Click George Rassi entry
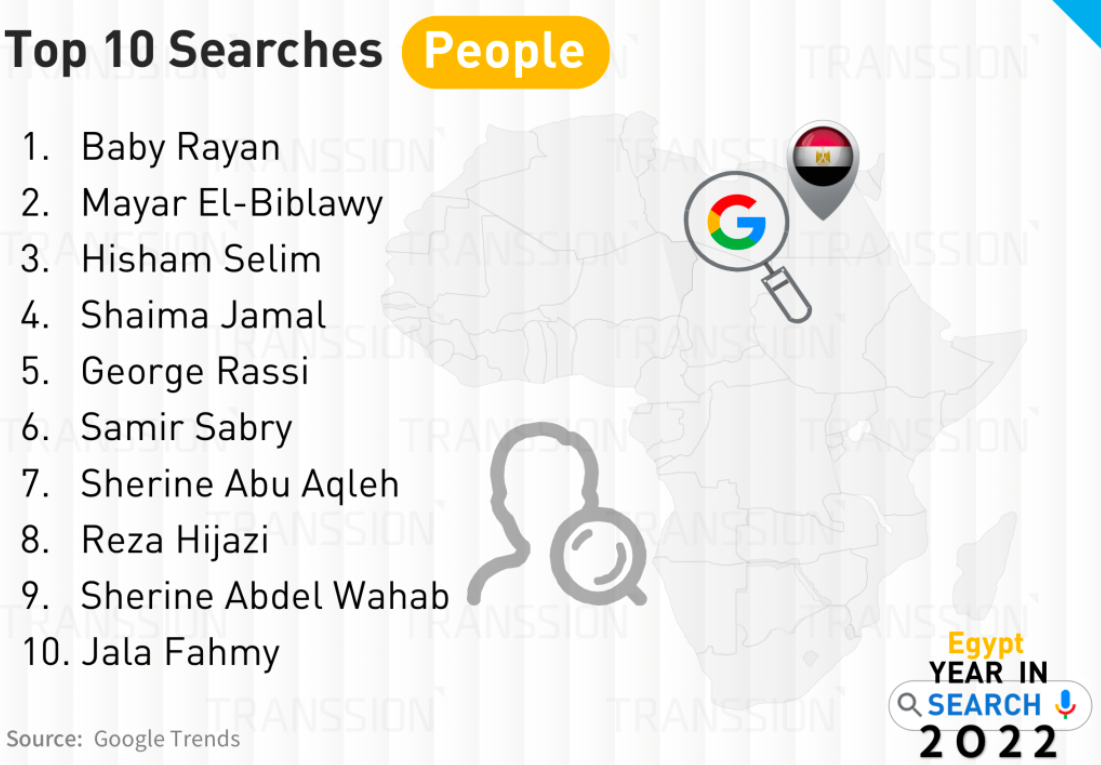Image resolution: width=1101 pixels, height=765 pixels. (195, 372)
